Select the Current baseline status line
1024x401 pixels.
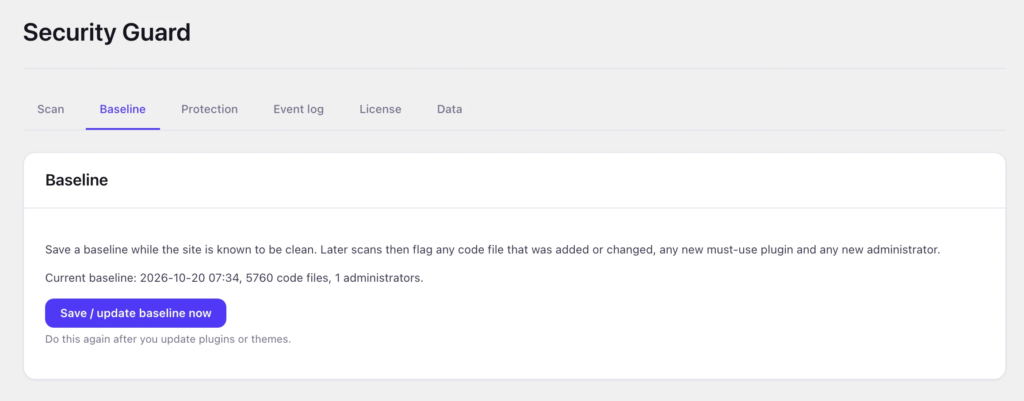pos(234,278)
